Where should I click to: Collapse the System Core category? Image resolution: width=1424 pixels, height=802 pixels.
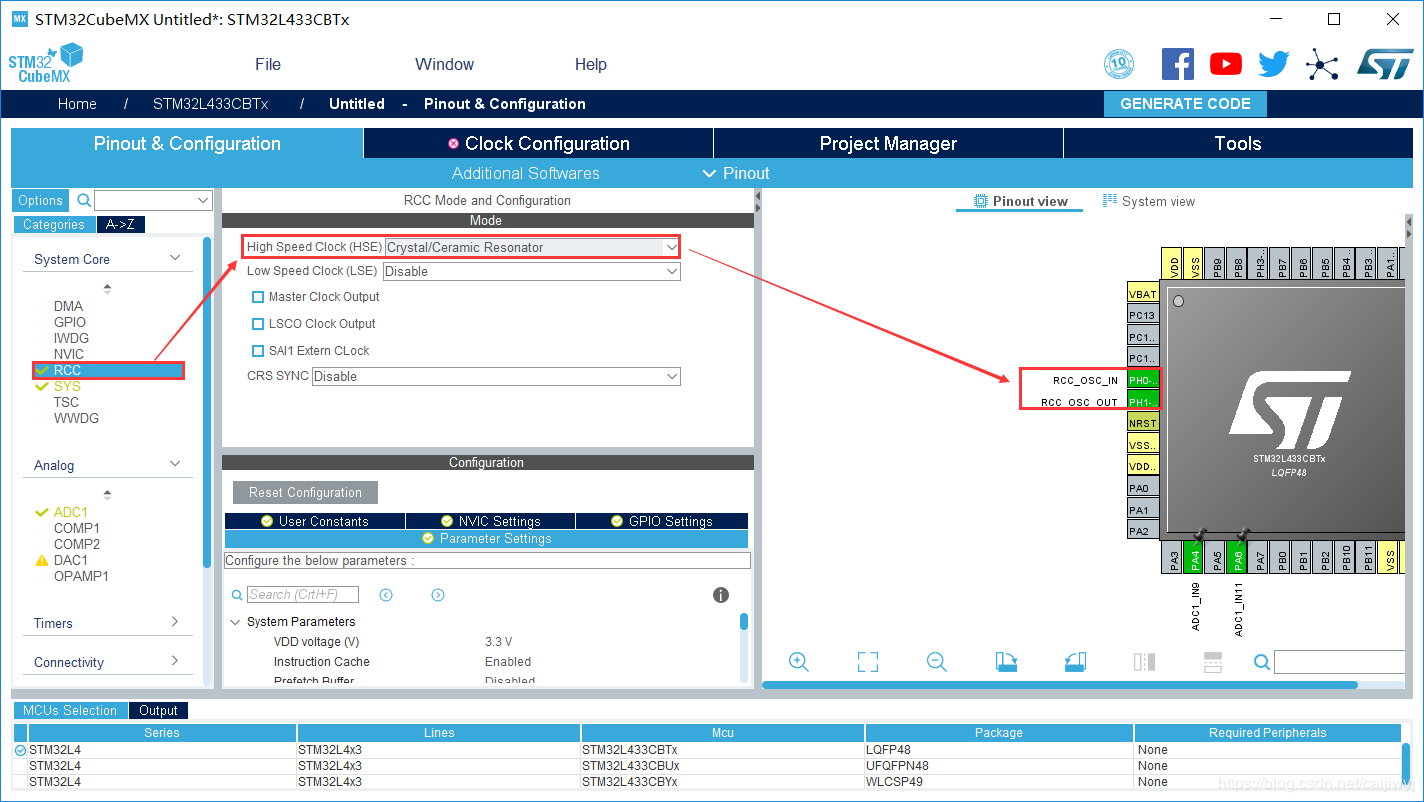point(175,258)
